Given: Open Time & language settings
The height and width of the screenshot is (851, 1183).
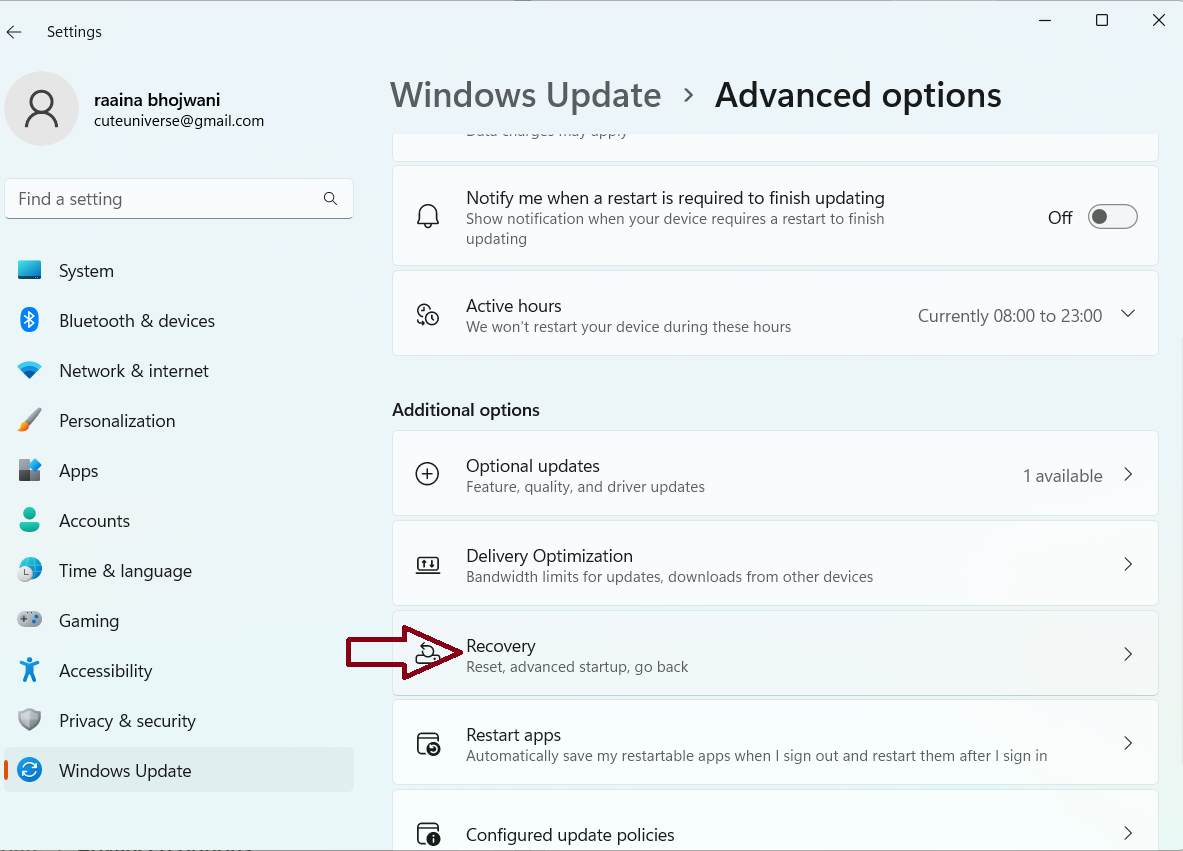Looking at the screenshot, I should 125,571.
